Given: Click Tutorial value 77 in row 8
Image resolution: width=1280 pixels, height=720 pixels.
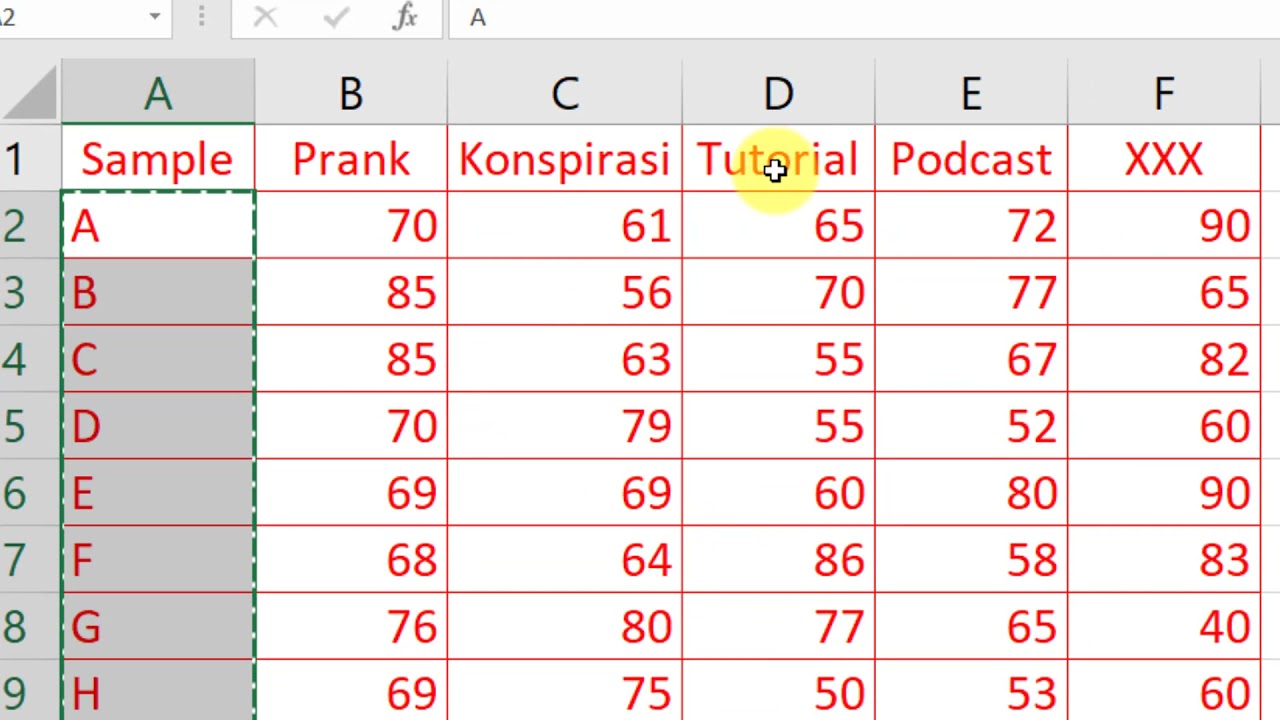Looking at the screenshot, I should coord(779,626).
